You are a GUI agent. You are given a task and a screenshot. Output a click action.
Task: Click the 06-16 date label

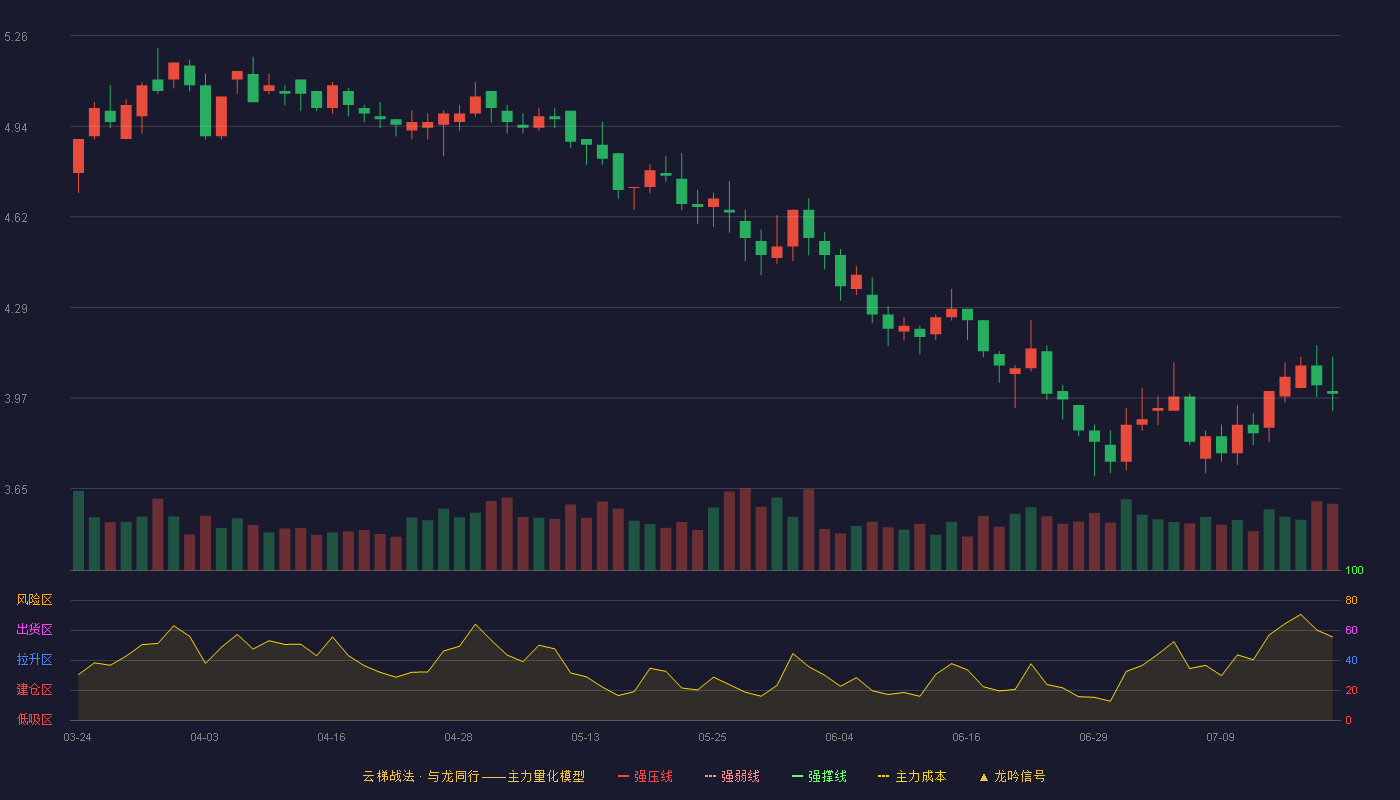tap(966, 737)
